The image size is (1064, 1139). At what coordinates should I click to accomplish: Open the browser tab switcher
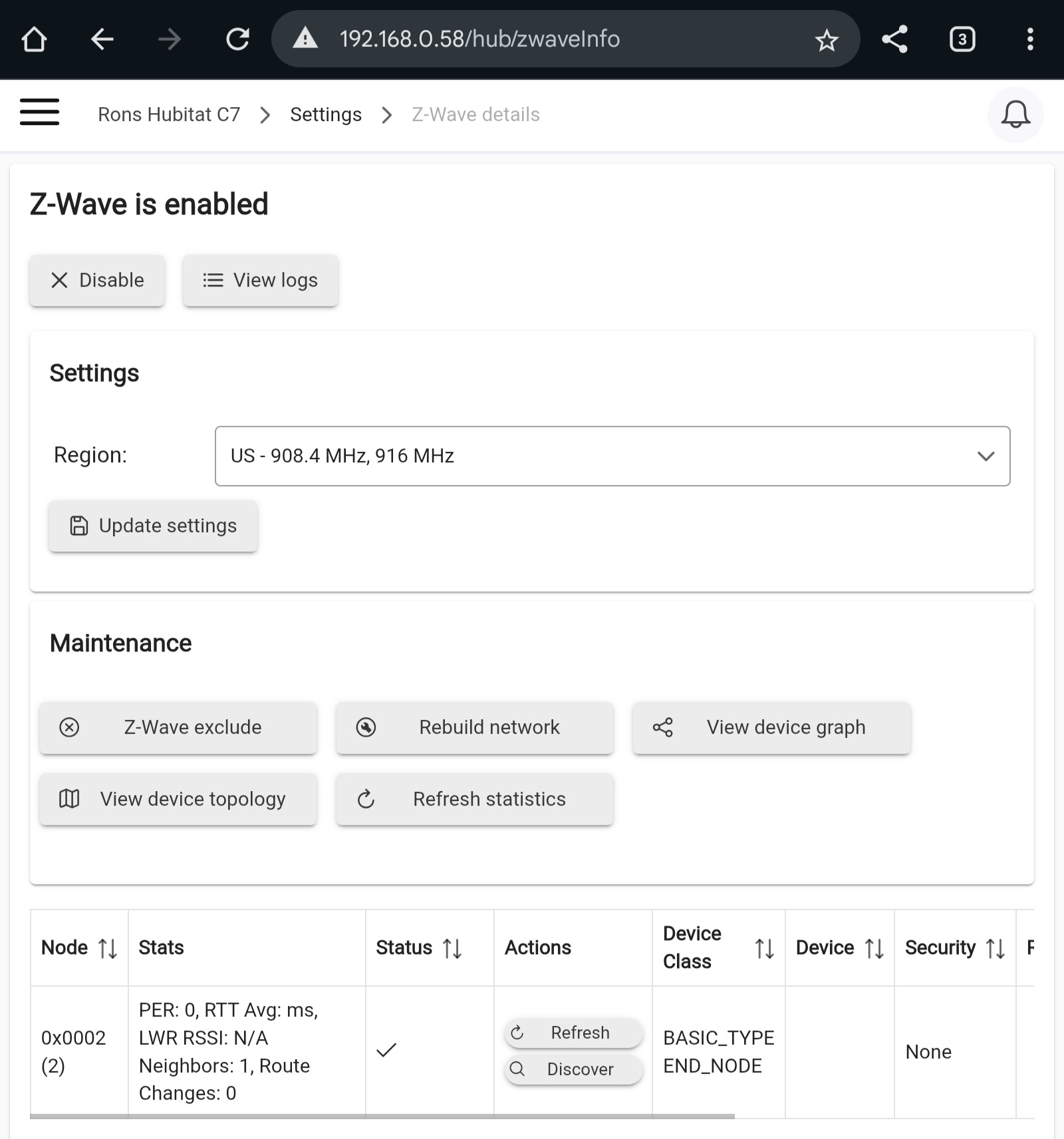tap(962, 39)
